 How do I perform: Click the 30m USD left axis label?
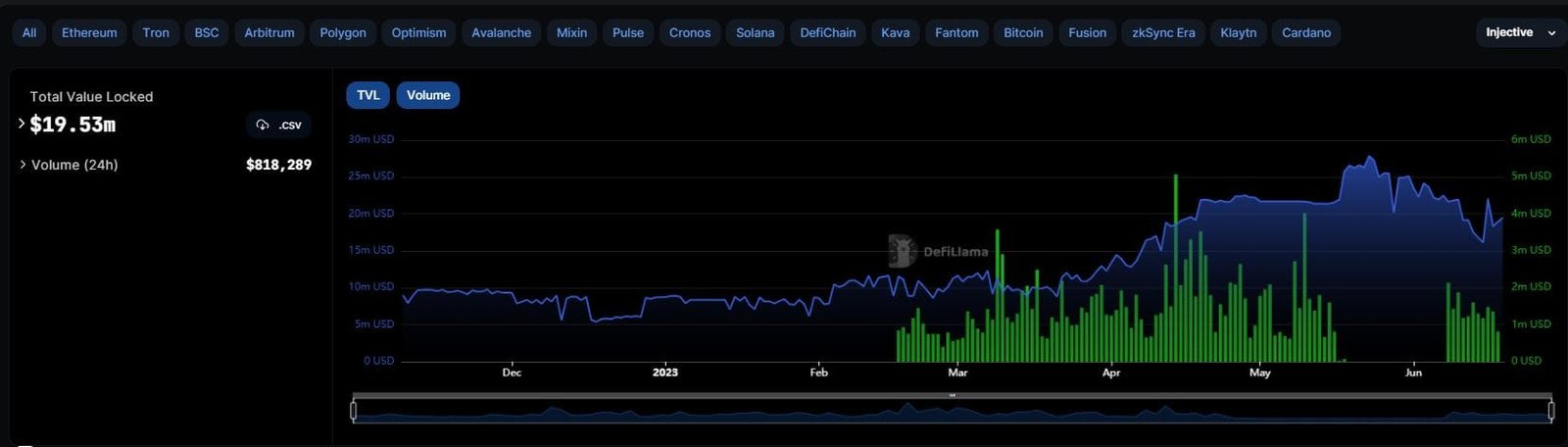370,139
